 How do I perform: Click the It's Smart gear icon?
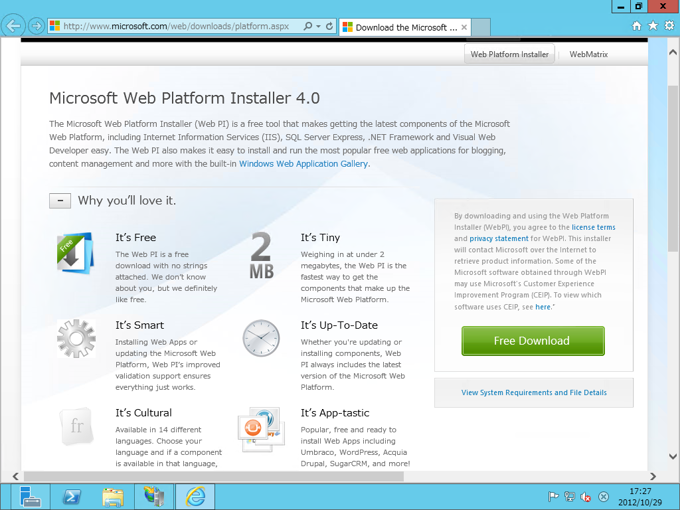click(x=76, y=338)
